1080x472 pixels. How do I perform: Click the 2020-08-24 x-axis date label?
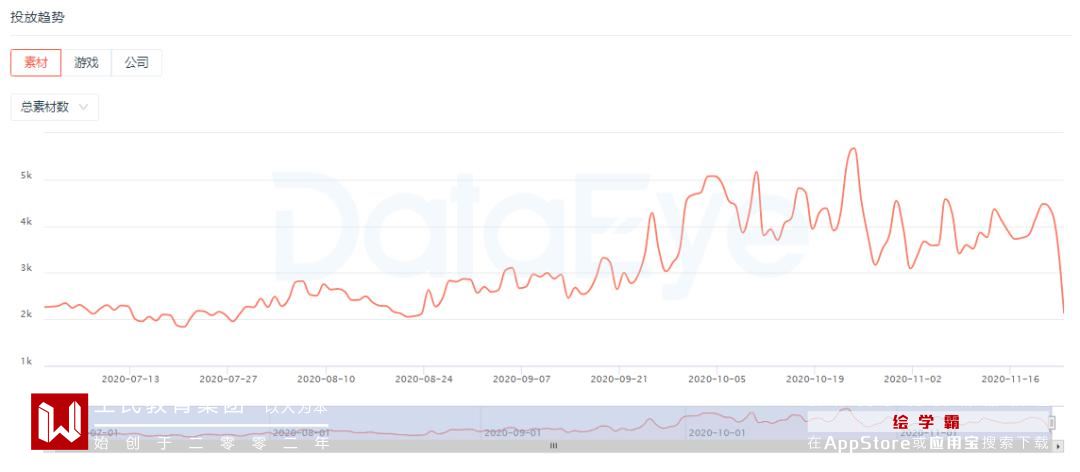click(424, 380)
